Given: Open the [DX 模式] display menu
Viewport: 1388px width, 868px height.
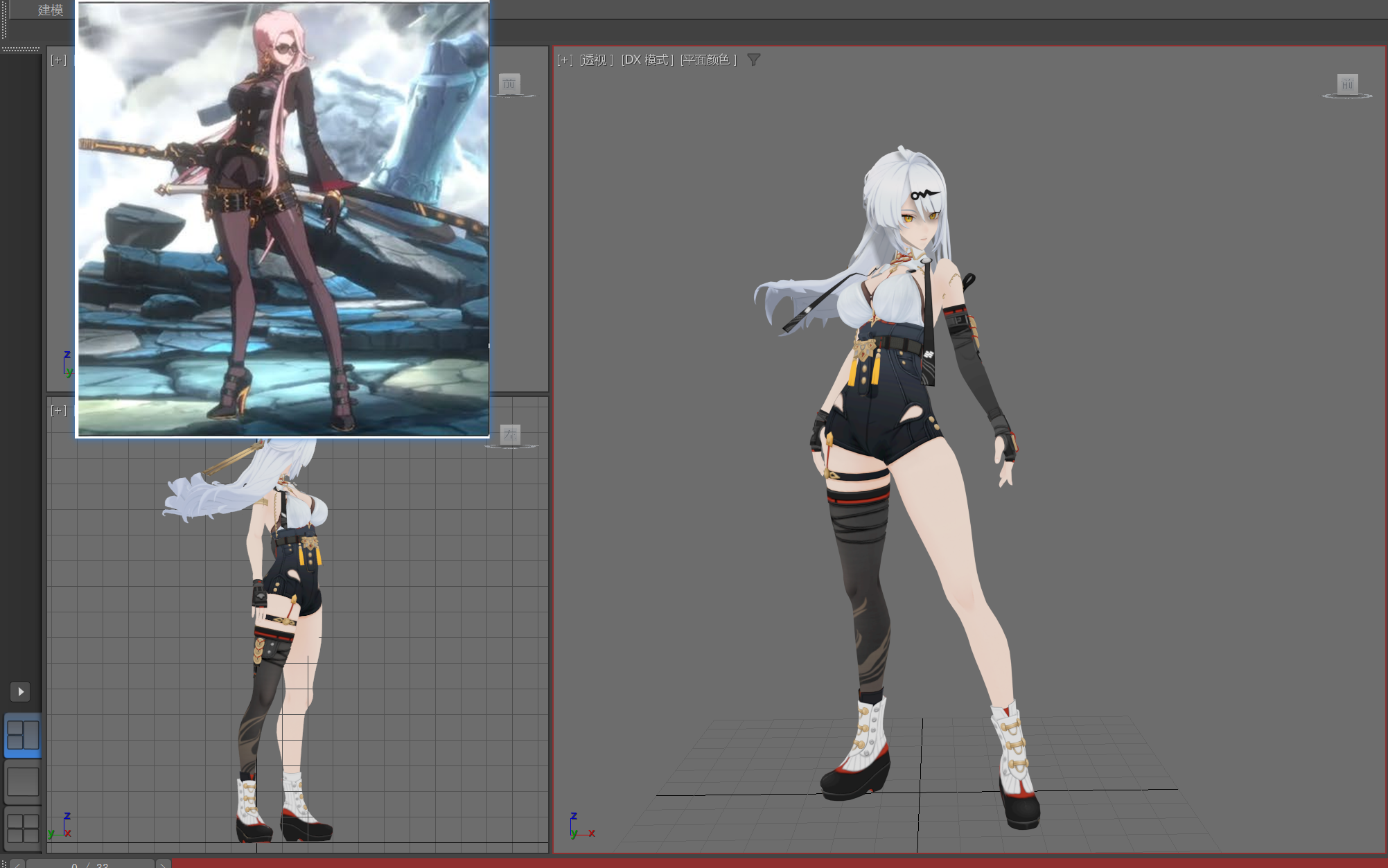Looking at the screenshot, I should coord(647,60).
